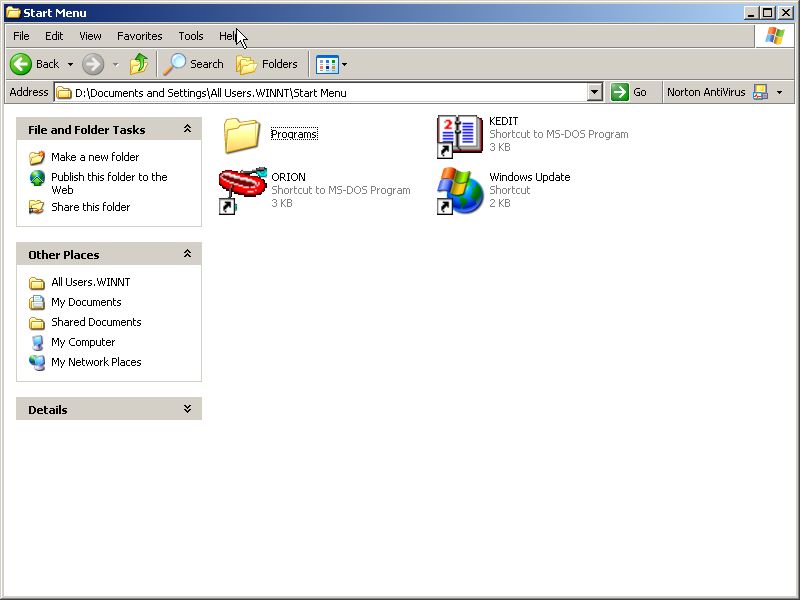Open the Favorites menu
800x600 pixels.
pyautogui.click(x=139, y=36)
